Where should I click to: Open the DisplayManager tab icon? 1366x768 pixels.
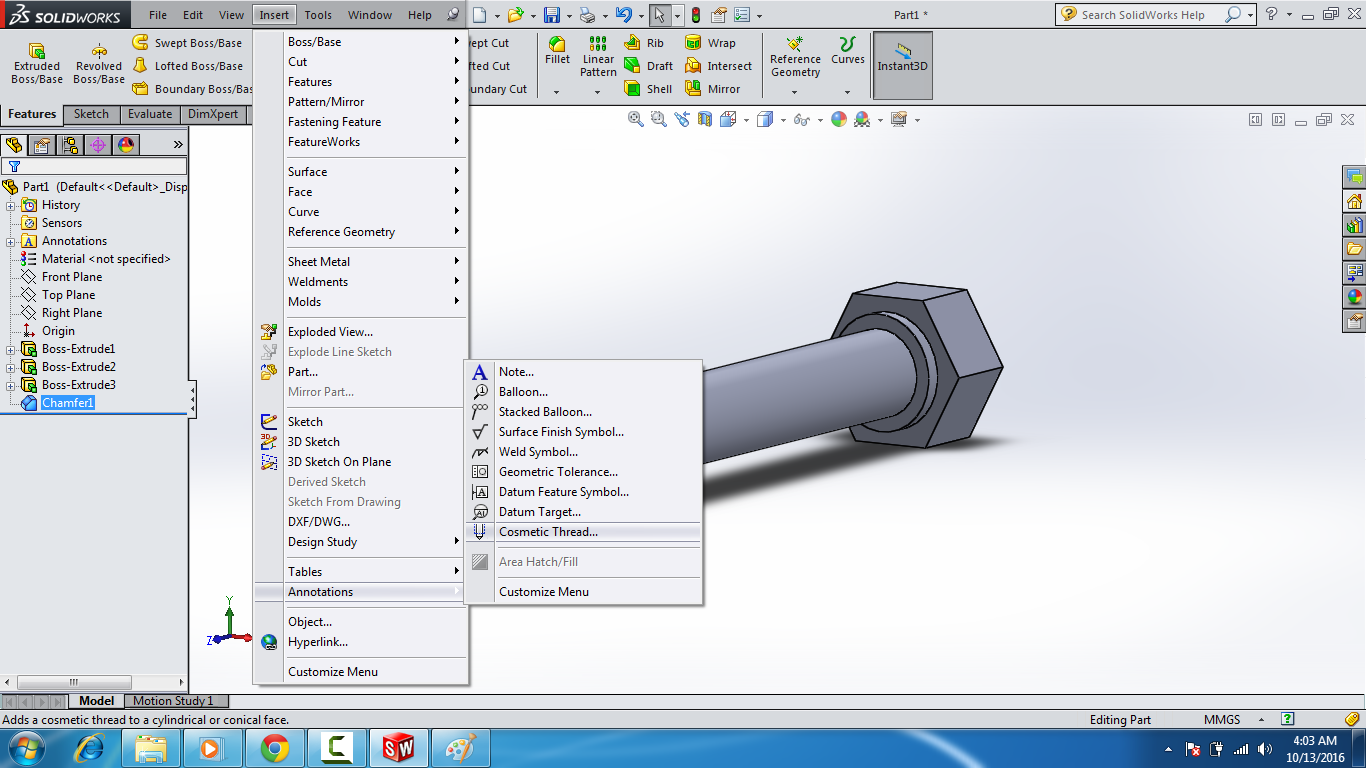click(x=126, y=145)
